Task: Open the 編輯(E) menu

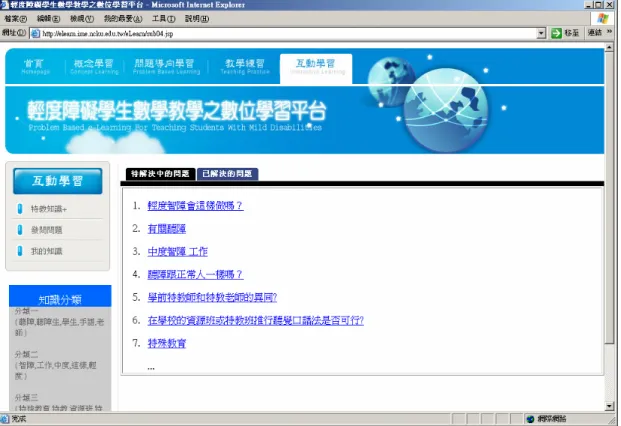Action: (48, 19)
